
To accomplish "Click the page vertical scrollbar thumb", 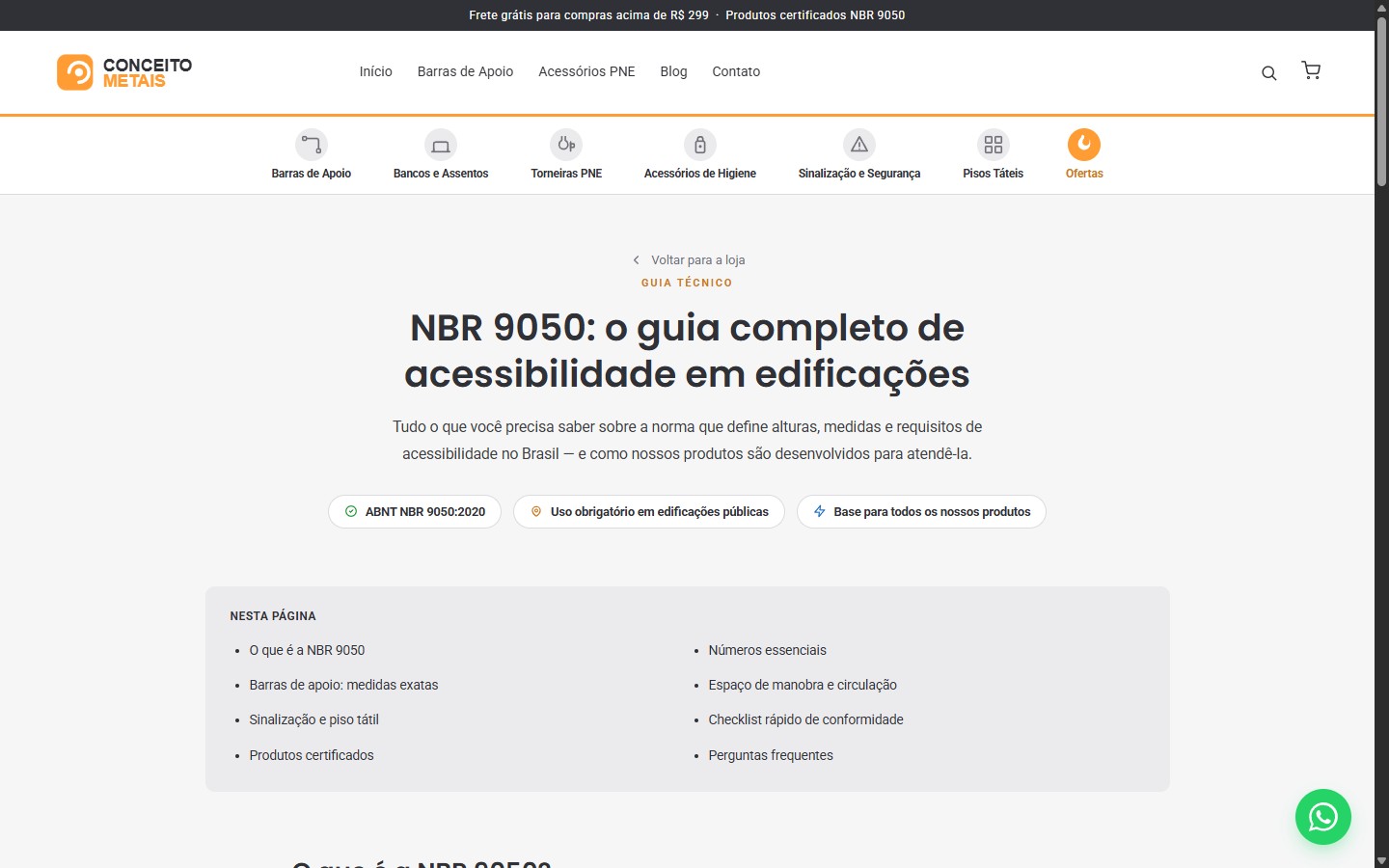I will click(1381, 101).
